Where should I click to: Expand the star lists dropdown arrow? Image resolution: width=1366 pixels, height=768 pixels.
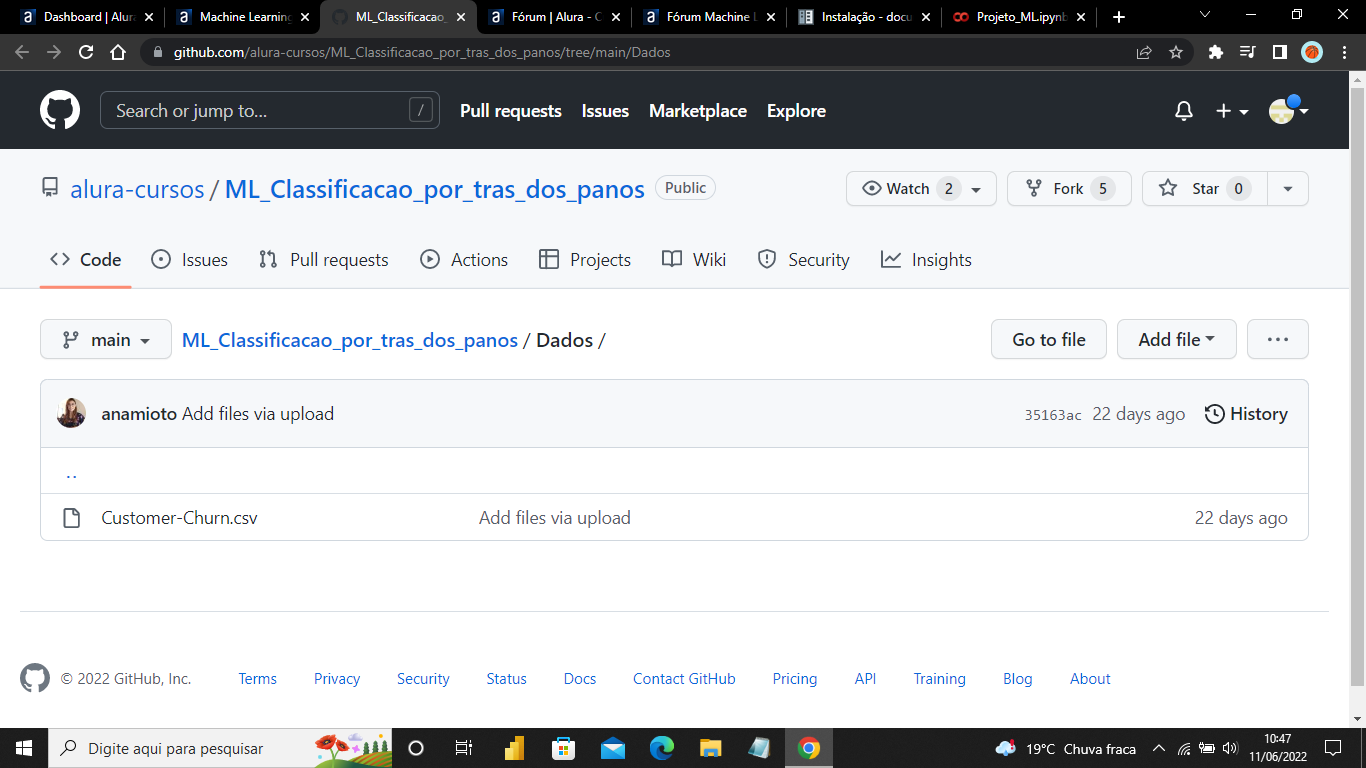click(x=1288, y=188)
